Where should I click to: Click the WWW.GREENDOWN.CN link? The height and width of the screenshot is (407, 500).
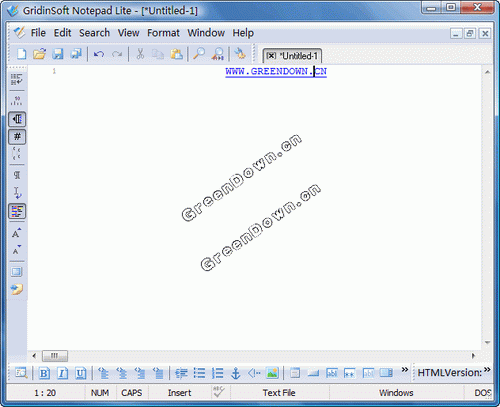tap(276, 71)
